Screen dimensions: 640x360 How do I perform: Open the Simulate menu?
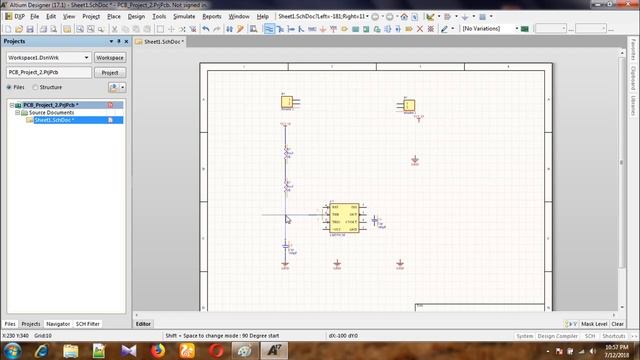coord(184,17)
